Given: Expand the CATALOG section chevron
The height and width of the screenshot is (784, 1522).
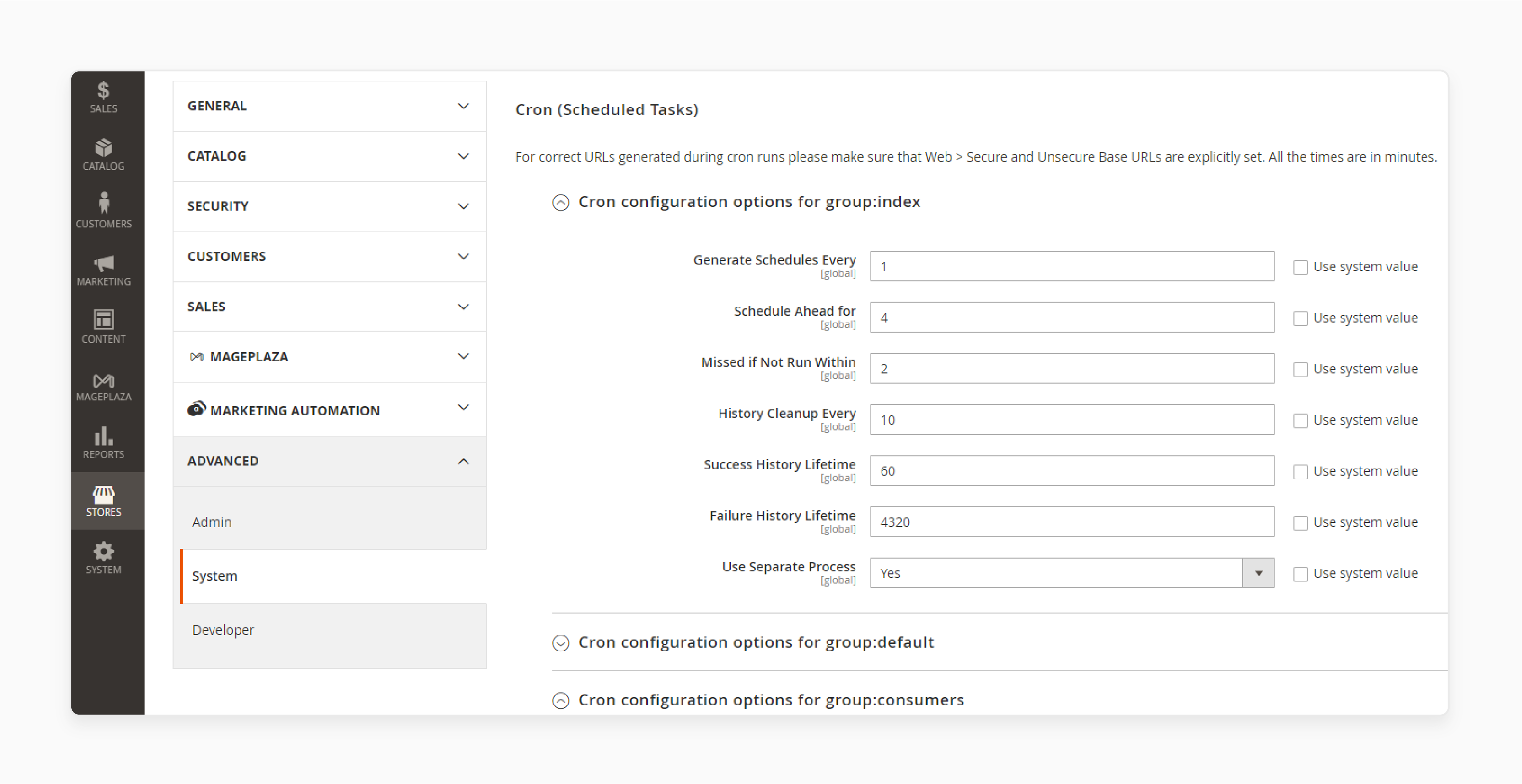Looking at the screenshot, I should tap(464, 157).
